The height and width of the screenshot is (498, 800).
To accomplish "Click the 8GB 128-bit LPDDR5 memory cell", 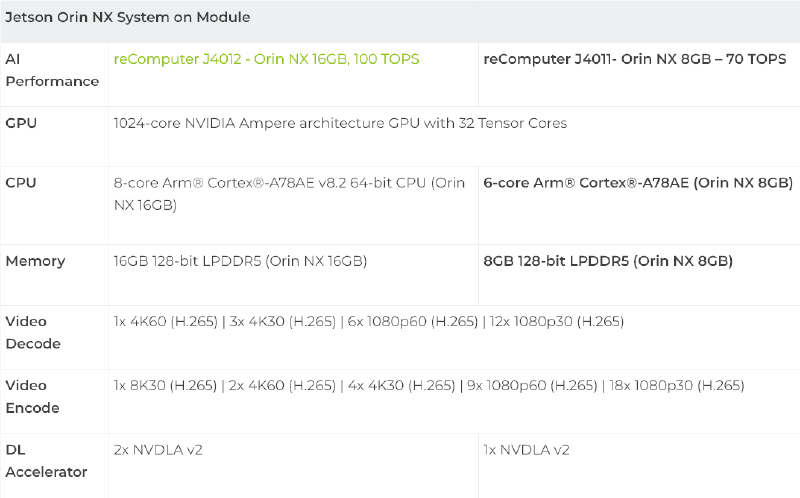I will [x=608, y=261].
